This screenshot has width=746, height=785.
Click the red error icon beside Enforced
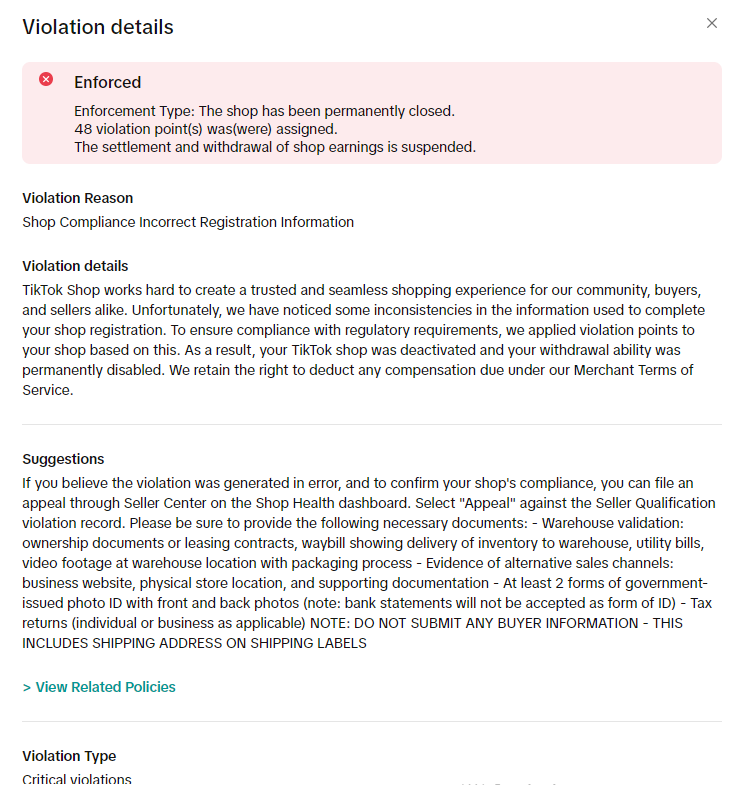point(46,79)
